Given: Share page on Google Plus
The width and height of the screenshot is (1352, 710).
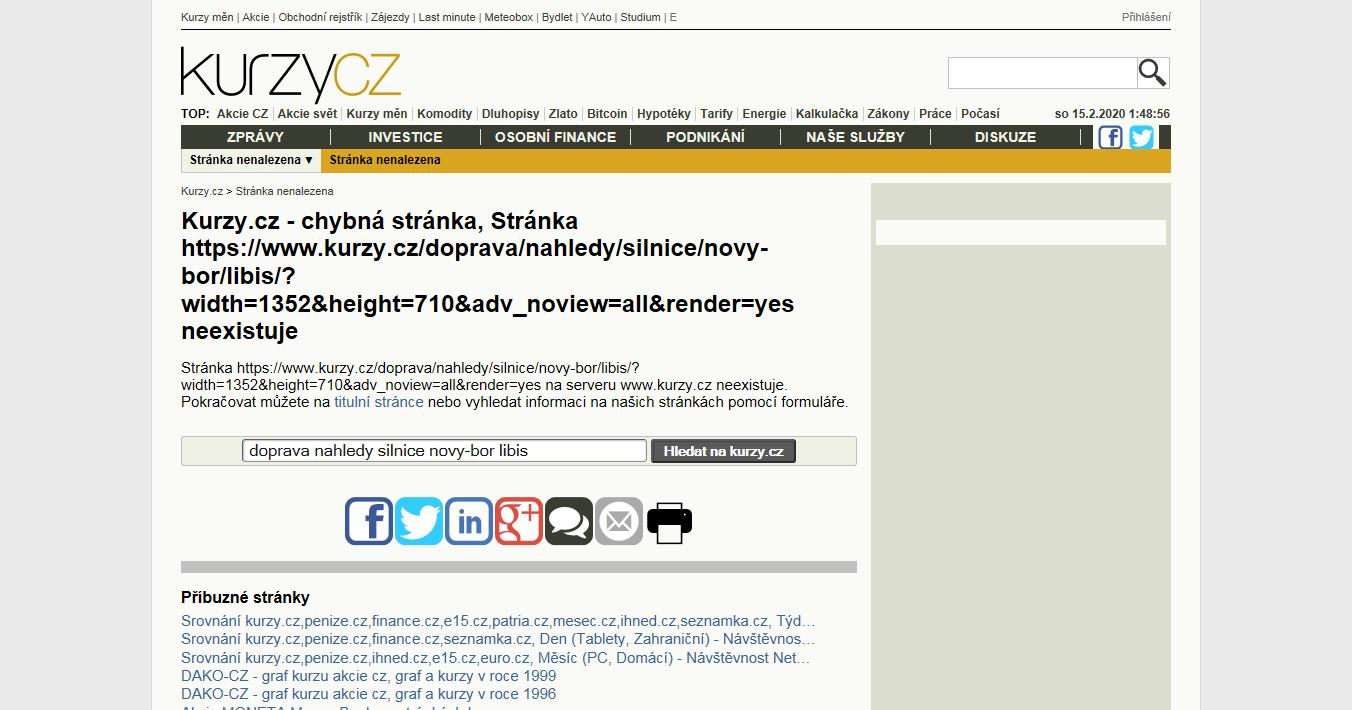Looking at the screenshot, I should point(519,521).
